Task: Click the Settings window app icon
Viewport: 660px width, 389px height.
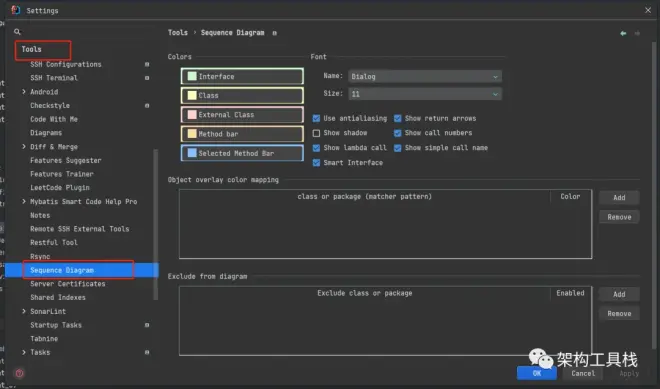Action: tap(16, 10)
